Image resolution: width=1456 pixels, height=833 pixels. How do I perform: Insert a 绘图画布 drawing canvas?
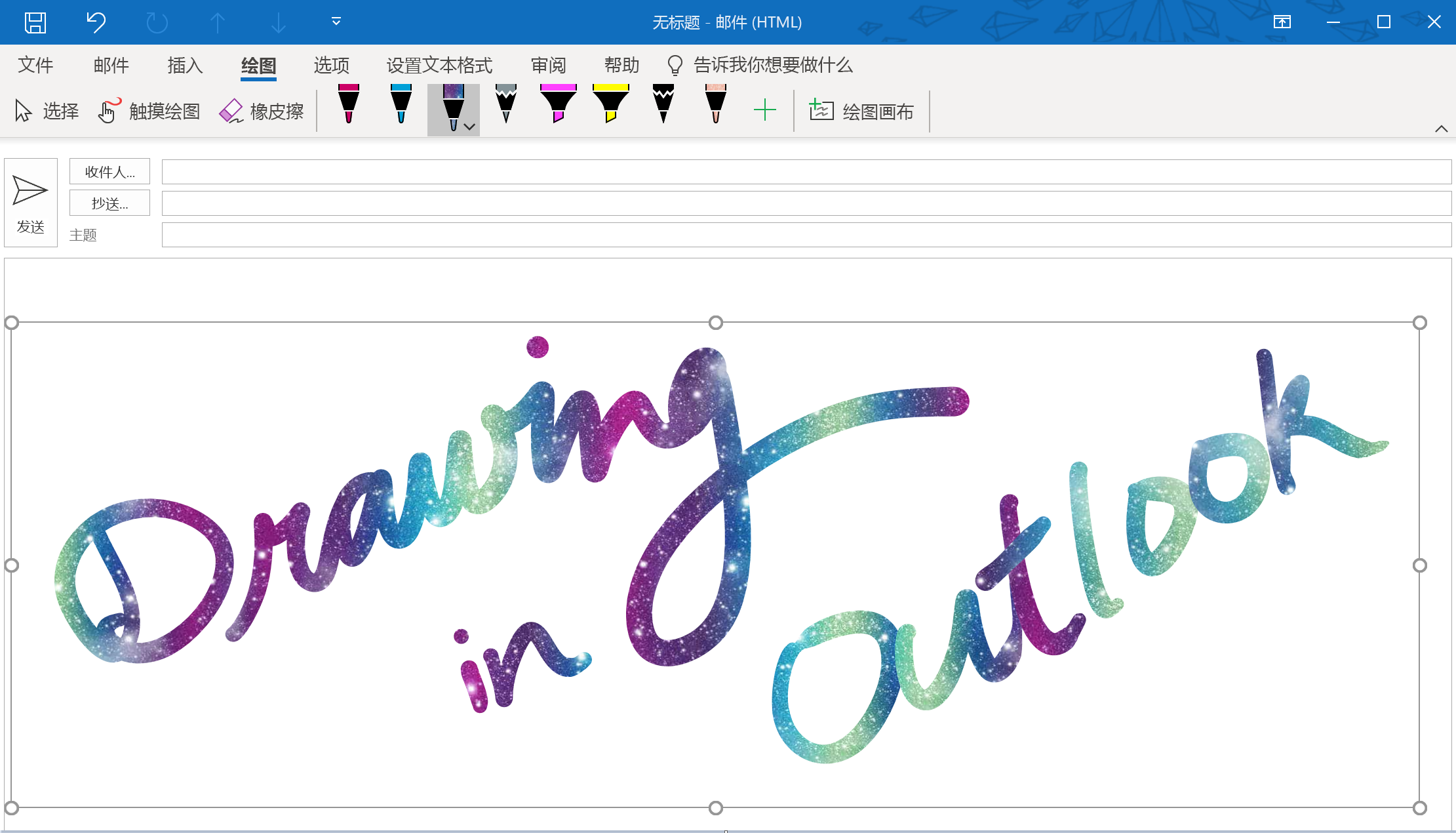(x=861, y=111)
